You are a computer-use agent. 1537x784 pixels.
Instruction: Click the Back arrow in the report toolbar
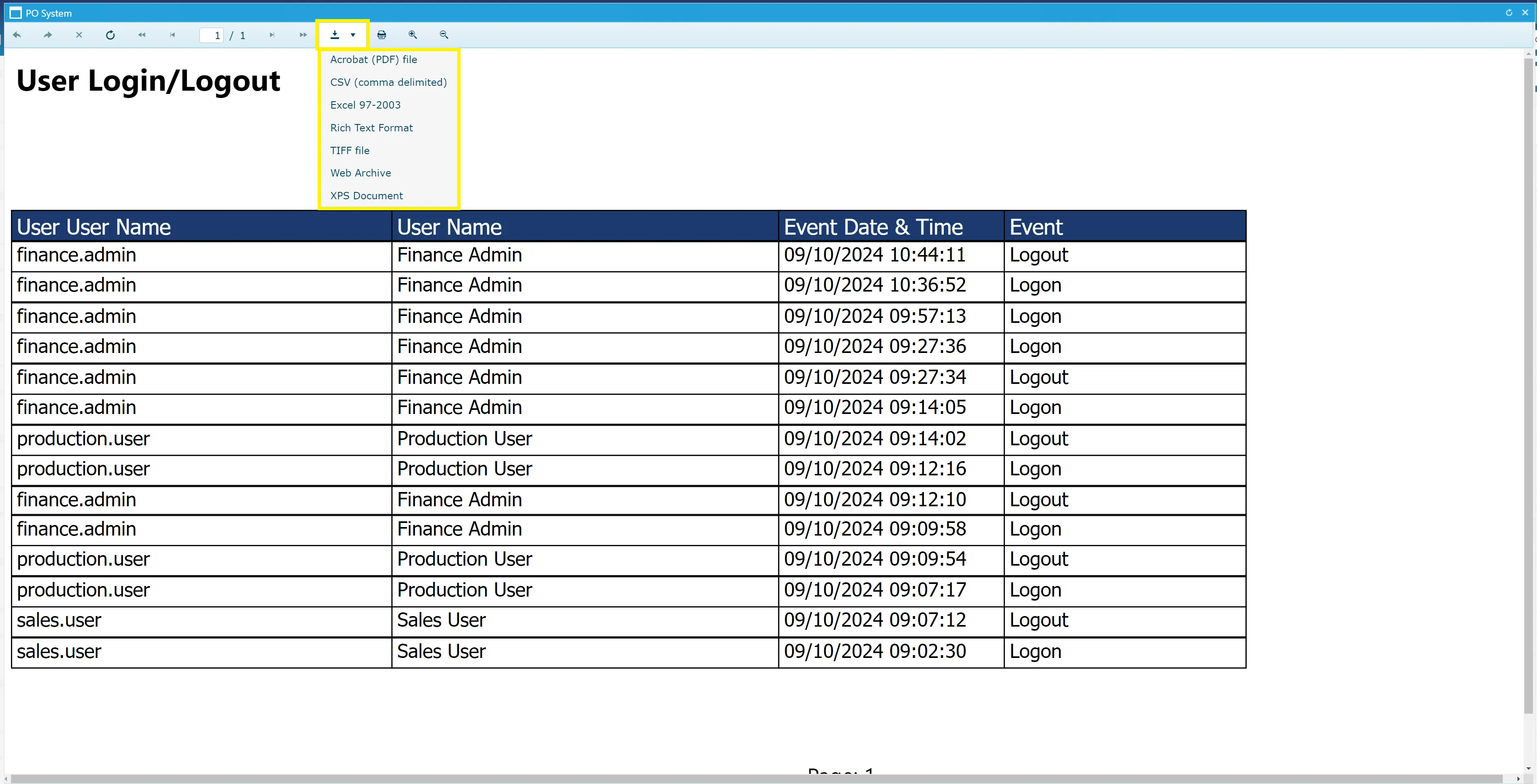[x=17, y=35]
